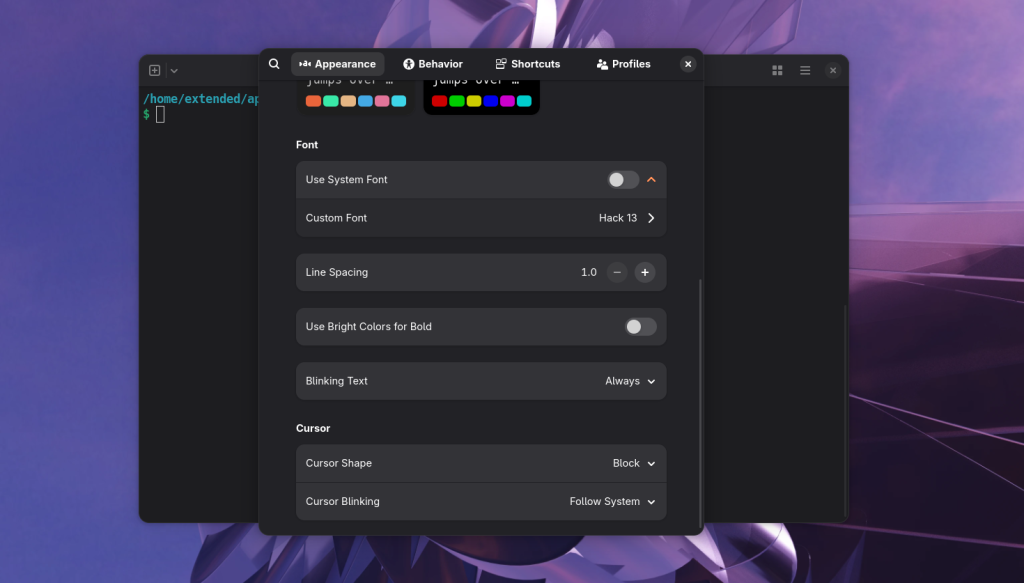Click the new tab plus icon
1024x583 pixels.
click(155, 71)
